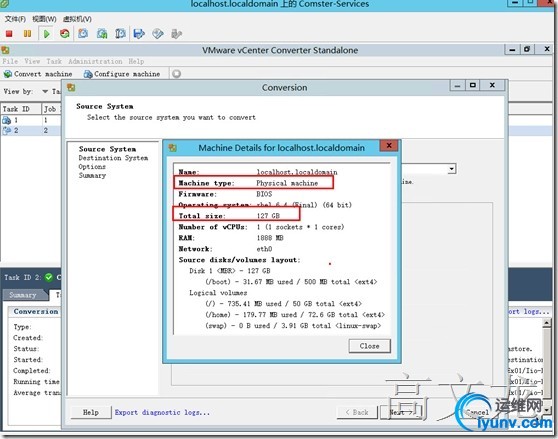The image size is (558, 439).
Task: Open the Converter View menu
Action: coord(32,61)
